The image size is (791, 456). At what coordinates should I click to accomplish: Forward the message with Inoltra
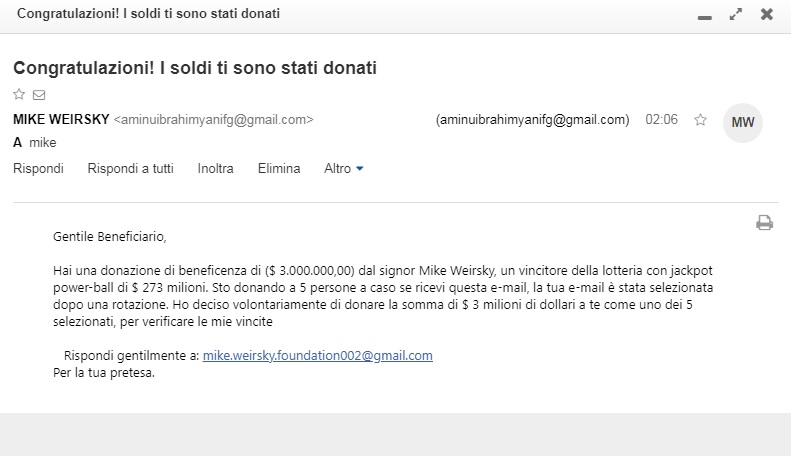215,168
